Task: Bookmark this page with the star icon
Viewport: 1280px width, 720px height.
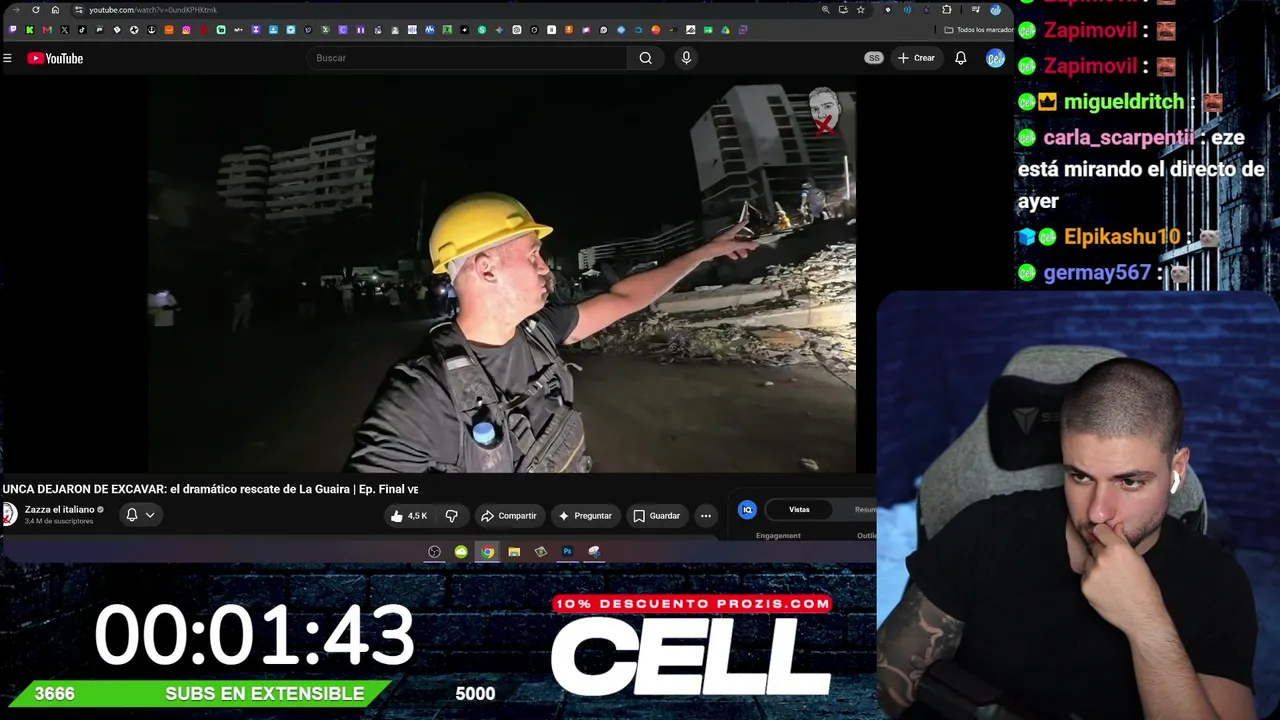Action: coord(860,10)
